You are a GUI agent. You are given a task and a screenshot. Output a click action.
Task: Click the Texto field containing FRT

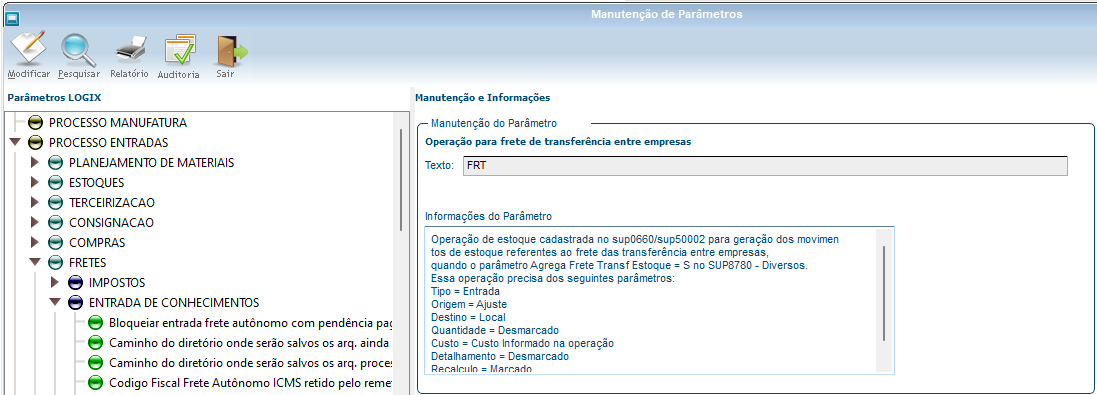(765, 166)
